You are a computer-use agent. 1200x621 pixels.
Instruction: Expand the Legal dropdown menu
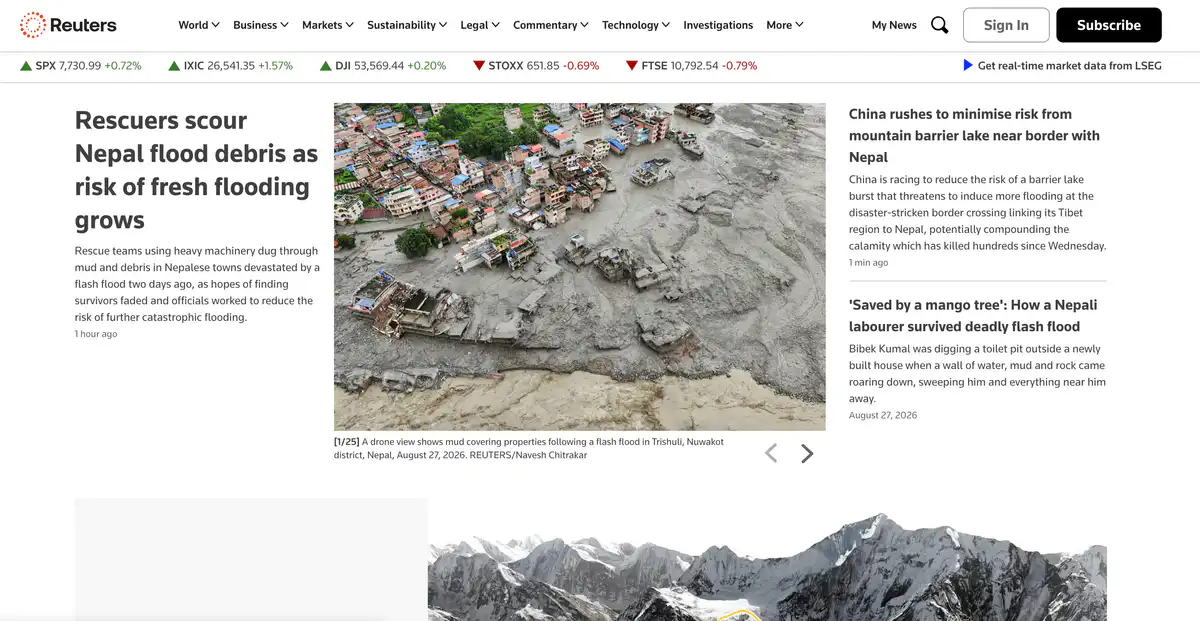pos(480,25)
